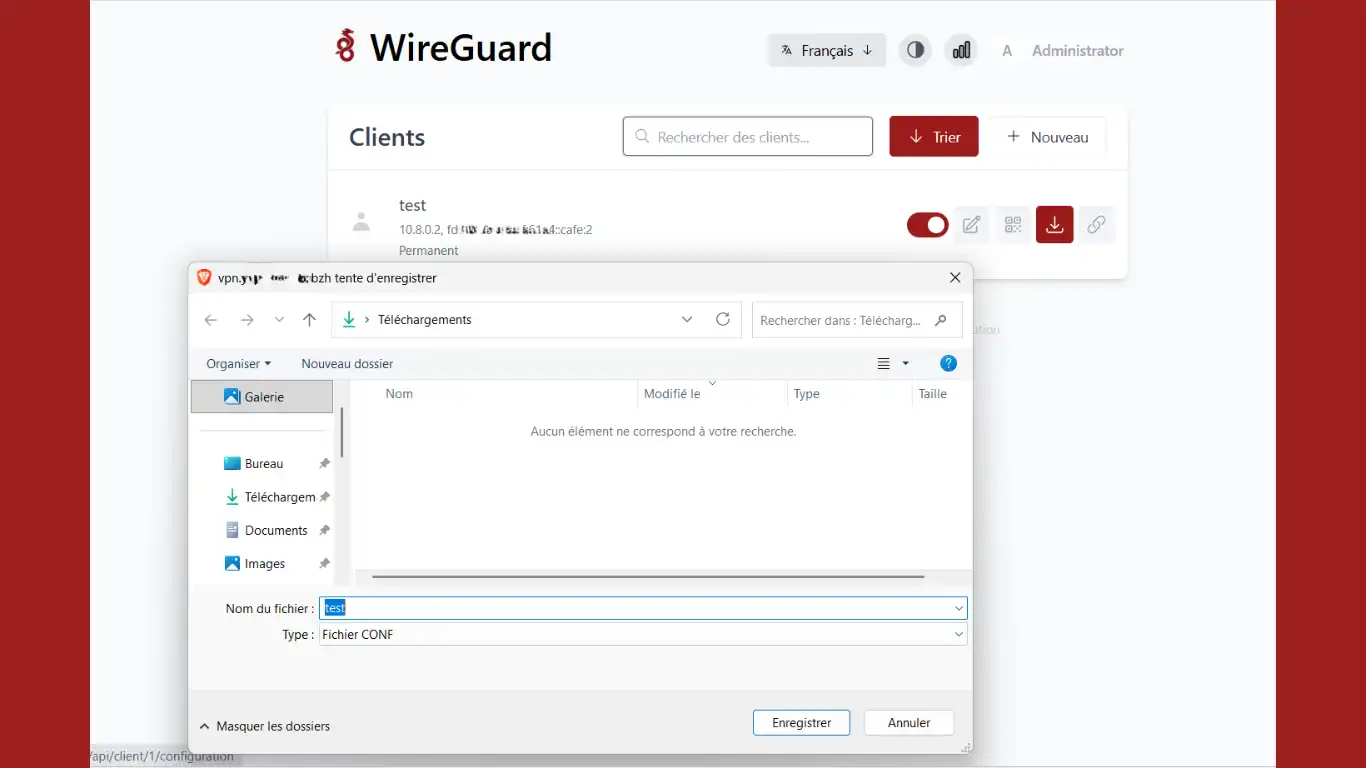This screenshot has height=768, width=1366.
Task: Click the Enregistrer button
Action: click(801, 723)
